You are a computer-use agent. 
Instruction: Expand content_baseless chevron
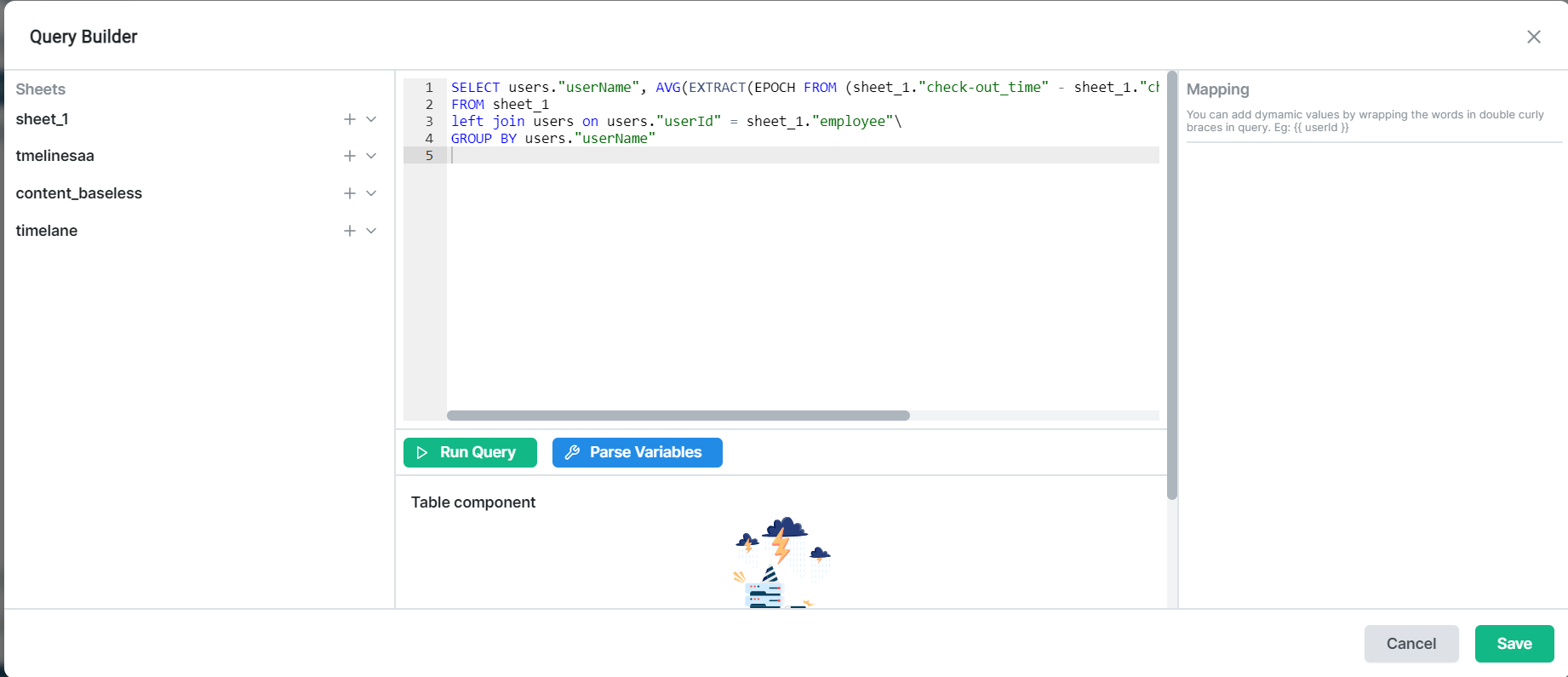[x=371, y=193]
